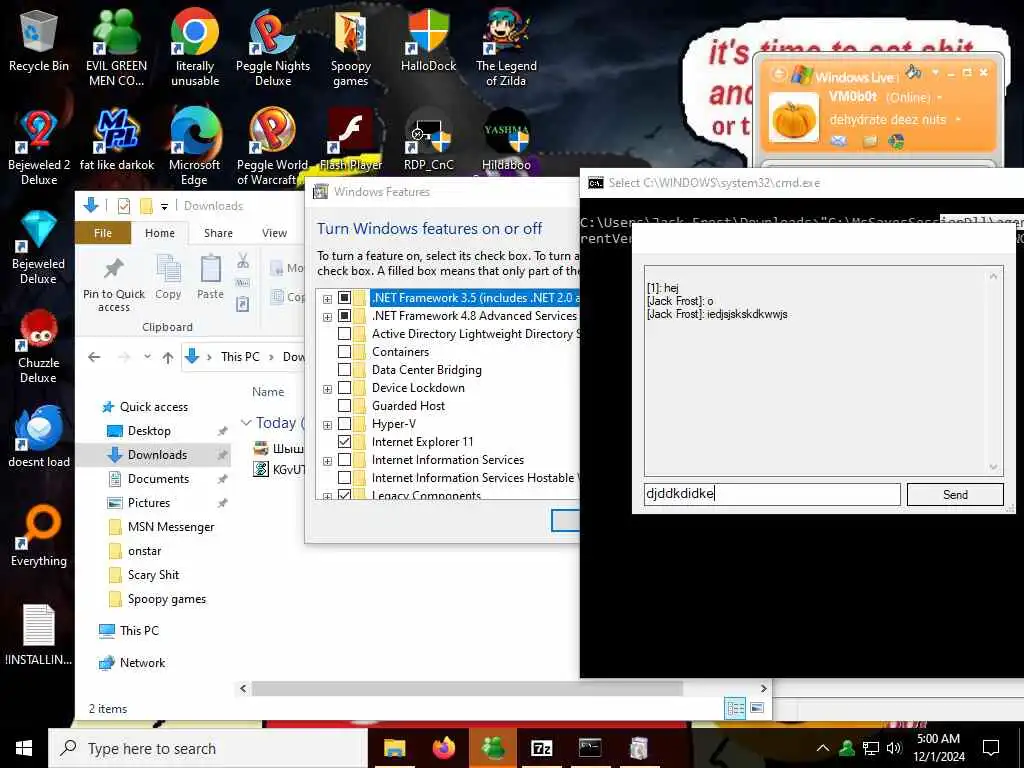Launch EVIL GREEN MEN CO desktop shortcut
1024x768 pixels.
point(116,48)
